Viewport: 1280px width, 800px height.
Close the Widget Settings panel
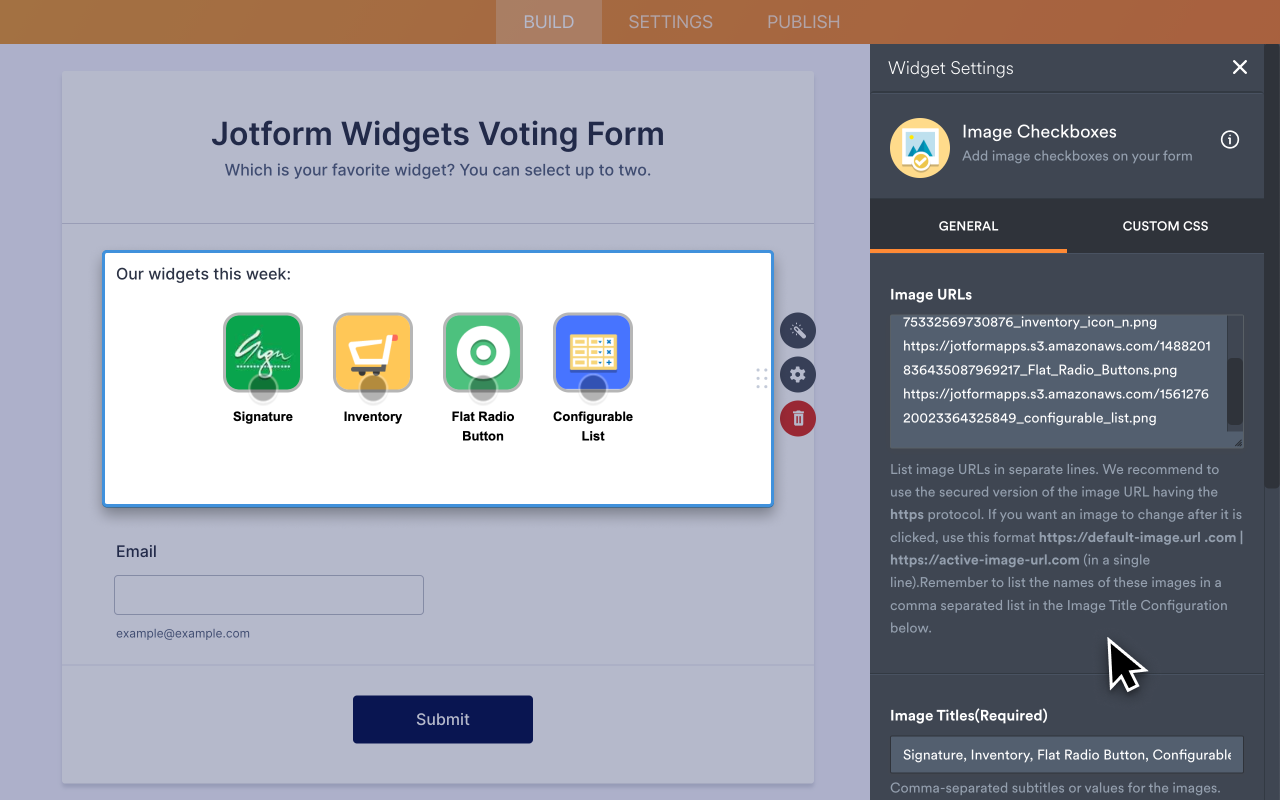click(1240, 67)
